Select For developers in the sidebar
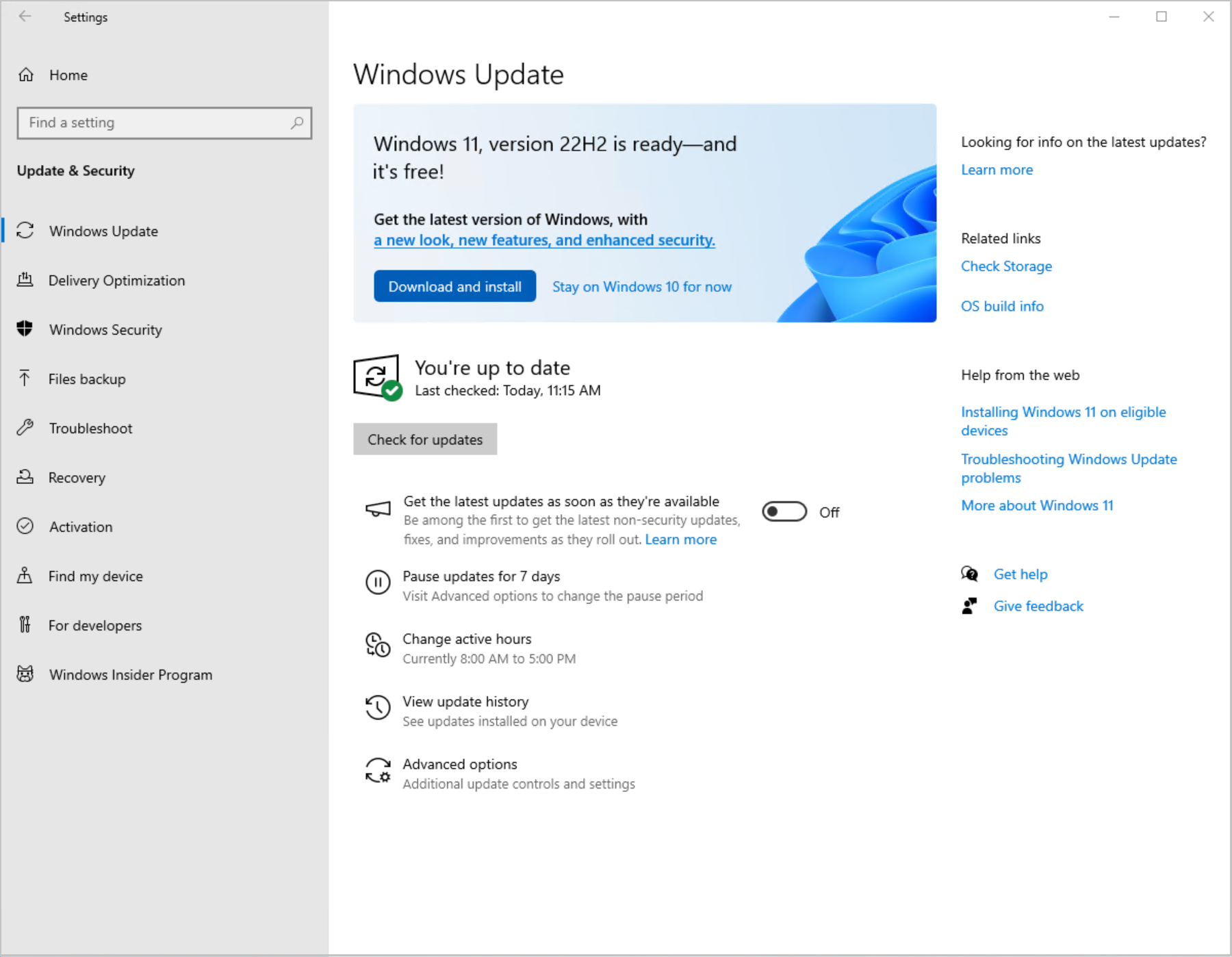The width and height of the screenshot is (1232, 957). [95, 625]
